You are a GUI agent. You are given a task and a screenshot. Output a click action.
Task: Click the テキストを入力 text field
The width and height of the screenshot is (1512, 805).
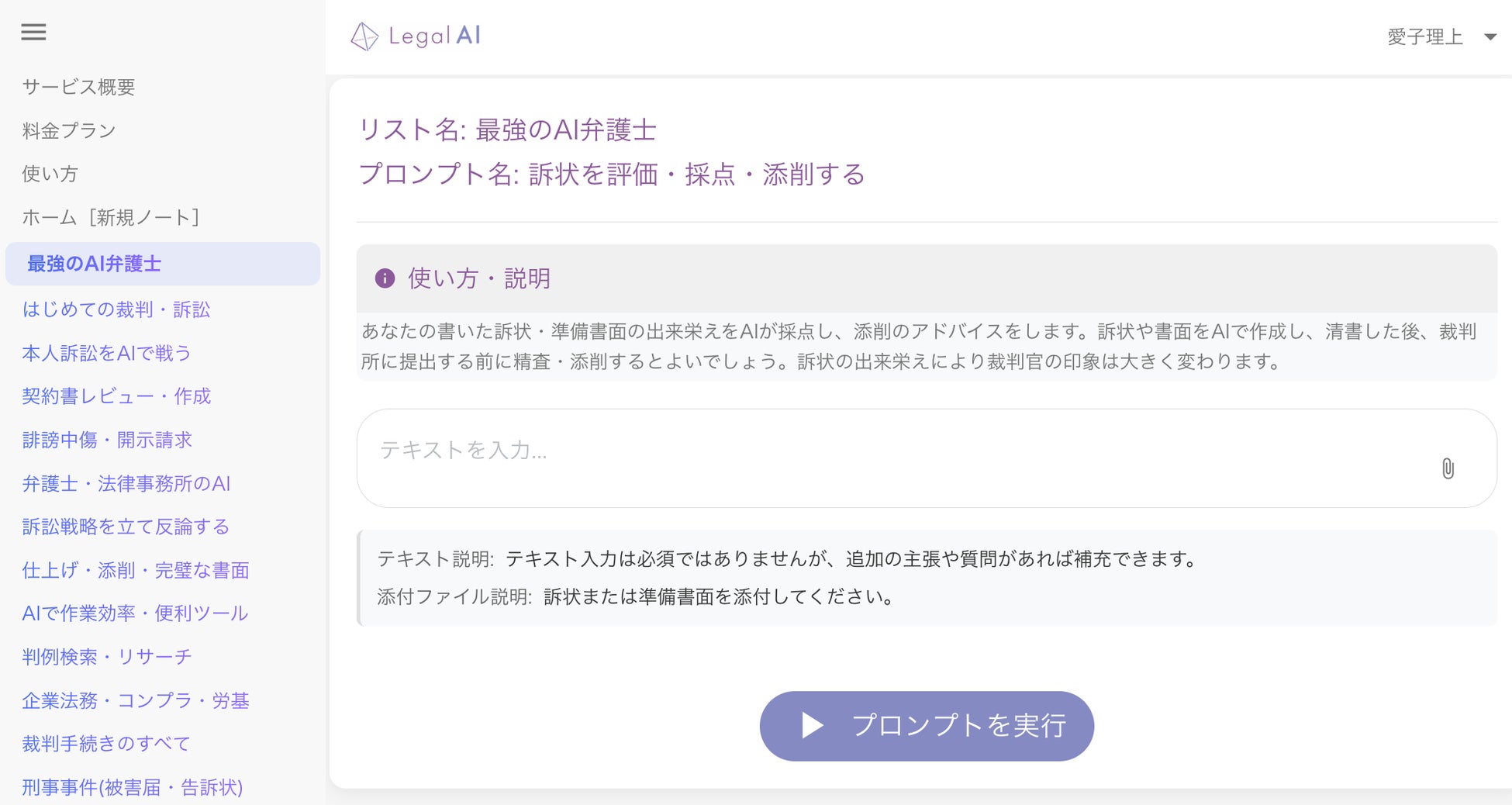(927, 458)
